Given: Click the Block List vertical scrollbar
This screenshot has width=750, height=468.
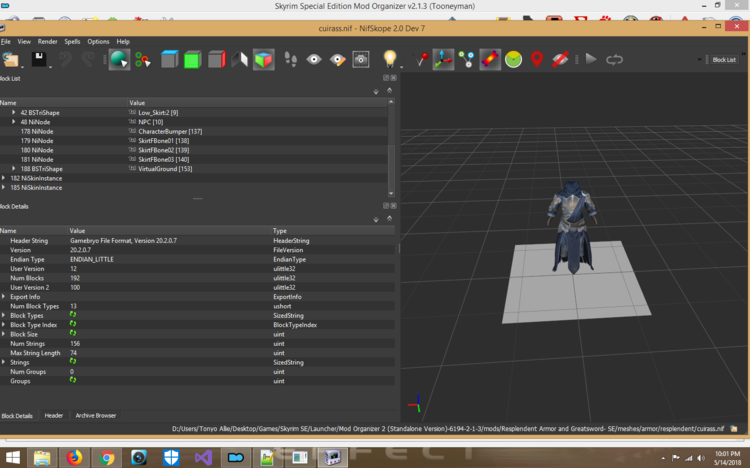Looking at the screenshot, I should click(391, 147).
